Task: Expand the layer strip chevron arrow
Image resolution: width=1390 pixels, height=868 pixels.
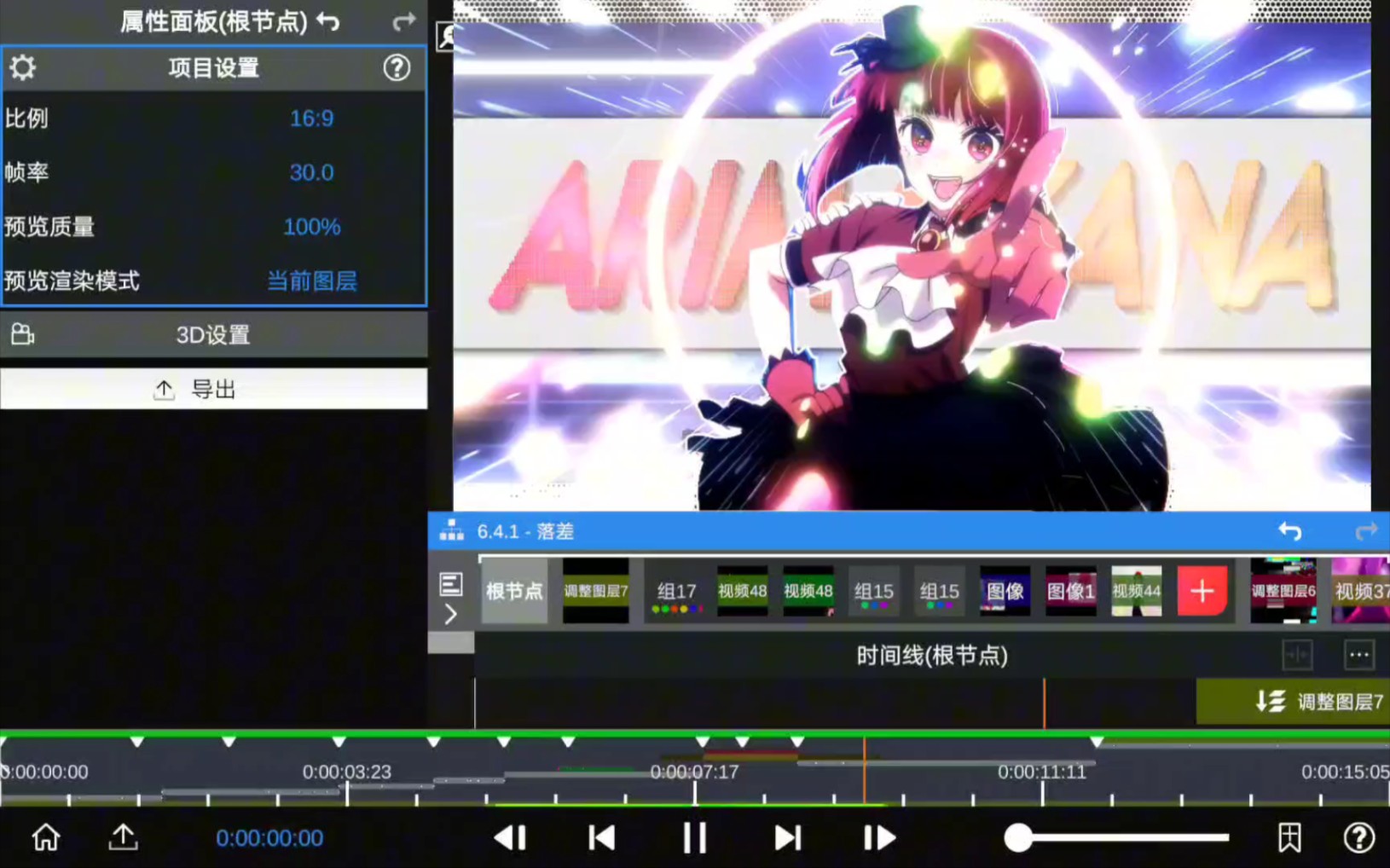Action: (451, 614)
